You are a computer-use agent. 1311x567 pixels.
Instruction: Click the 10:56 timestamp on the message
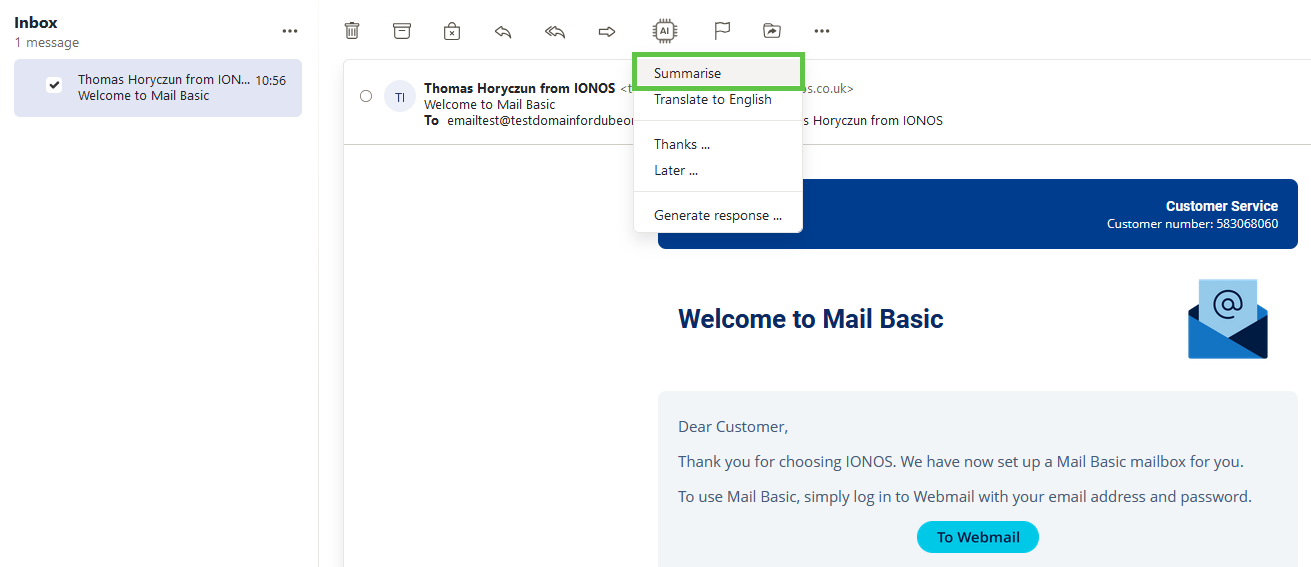click(x=270, y=80)
